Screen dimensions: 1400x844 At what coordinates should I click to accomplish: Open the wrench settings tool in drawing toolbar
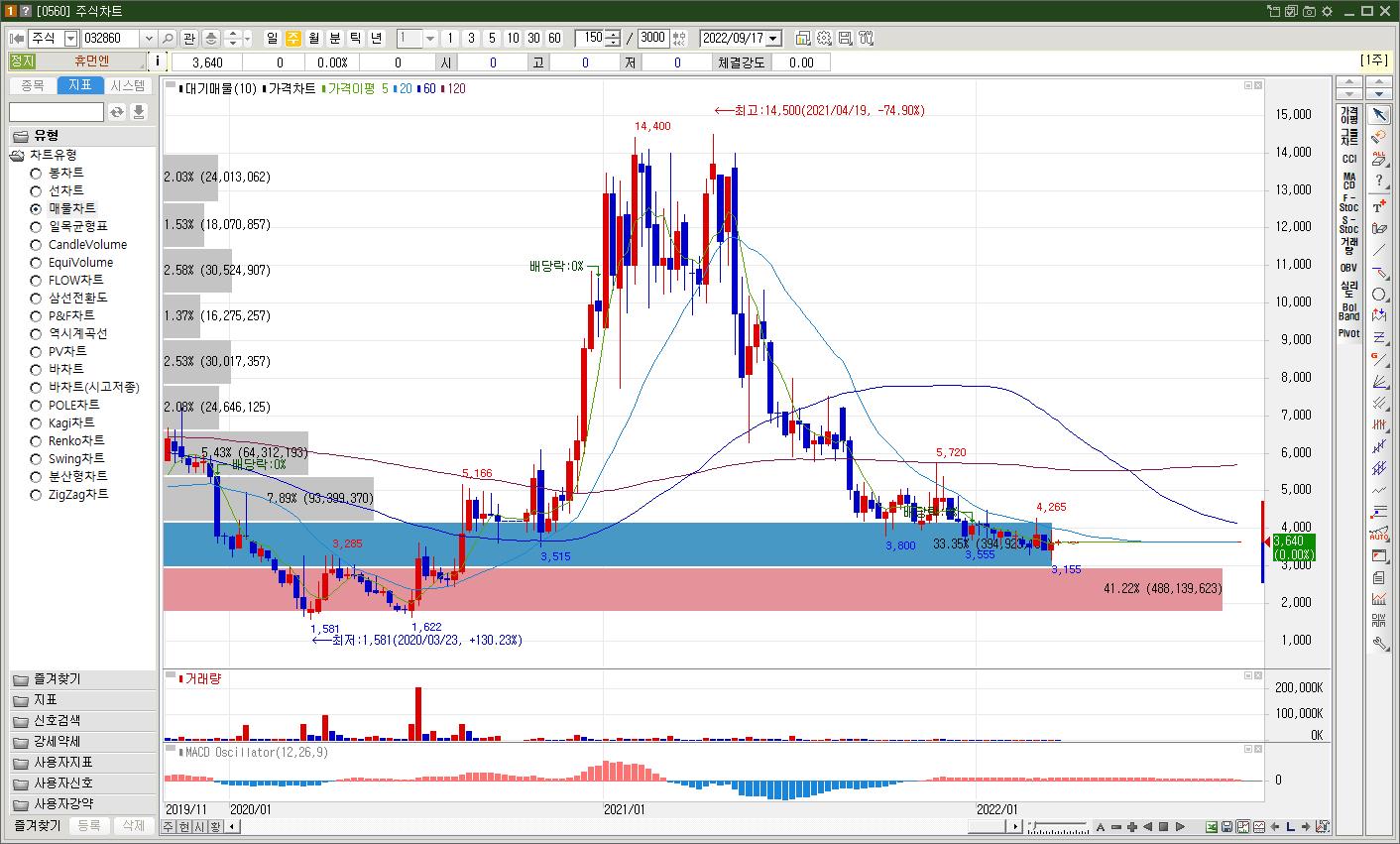(1379, 643)
